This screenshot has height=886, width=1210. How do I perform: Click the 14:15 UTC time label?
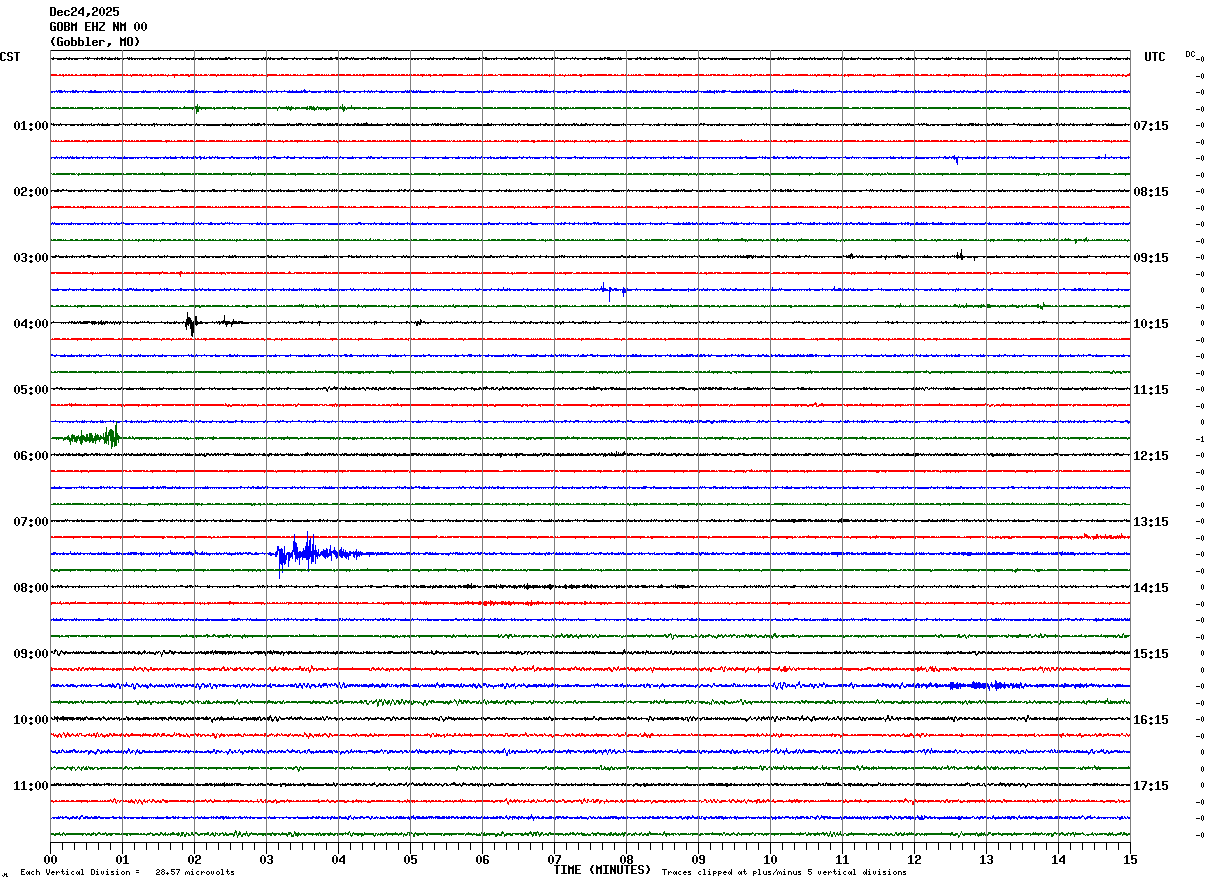(x=1151, y=588)
